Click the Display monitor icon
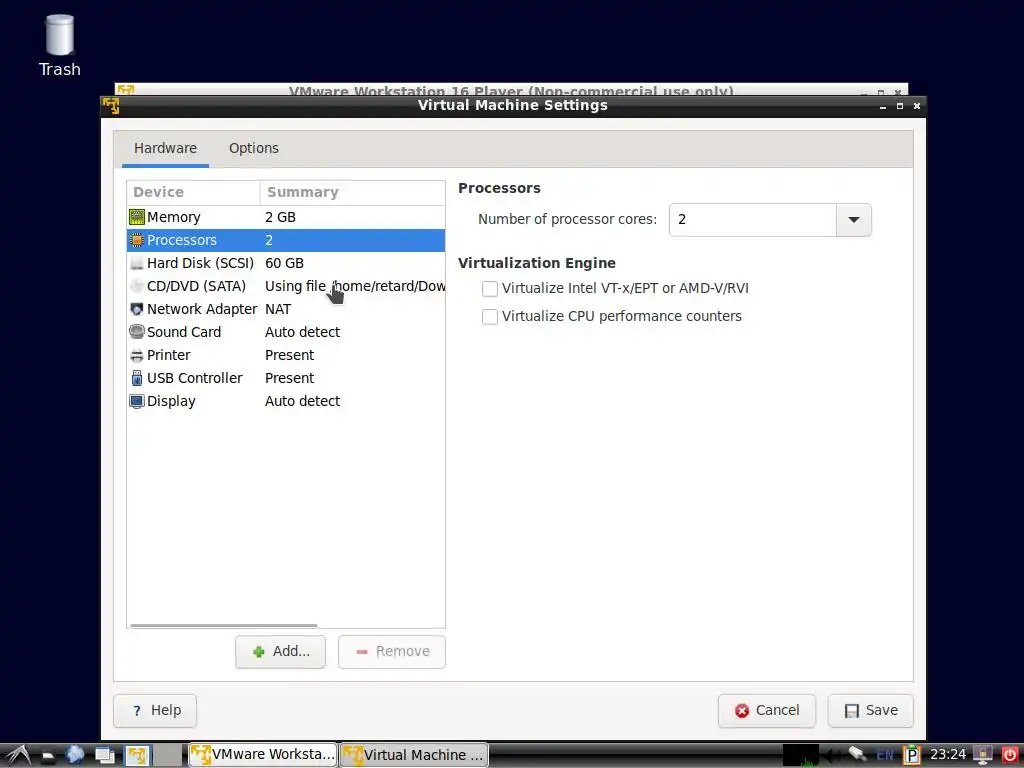 pyautogui.click(x=136, y=401)
